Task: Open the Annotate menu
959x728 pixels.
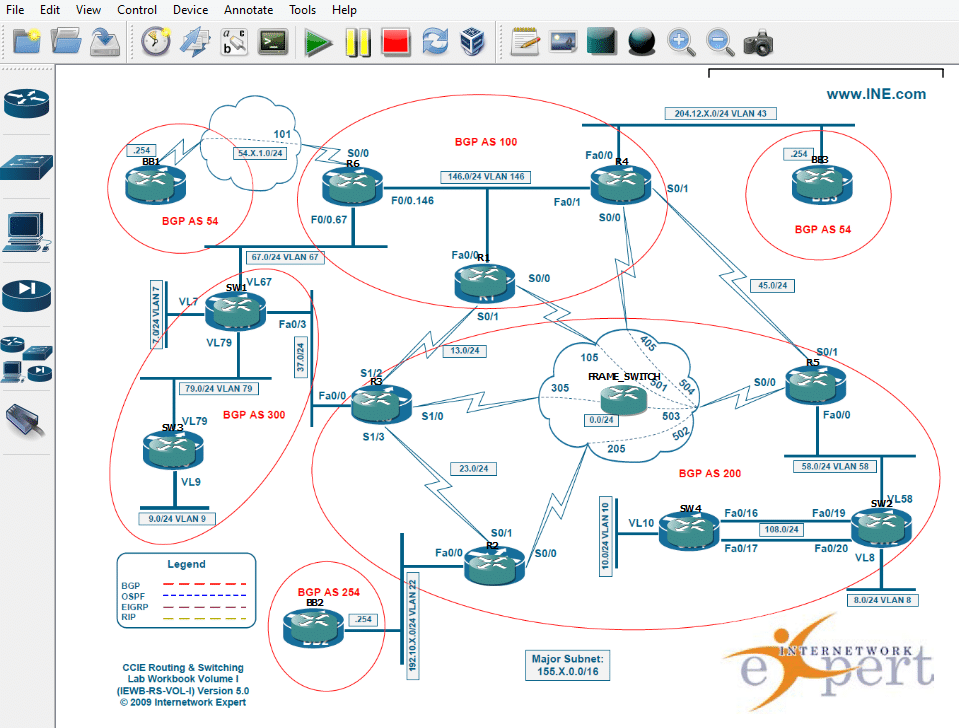Action: pyautogui.click(x=248, y=10)
